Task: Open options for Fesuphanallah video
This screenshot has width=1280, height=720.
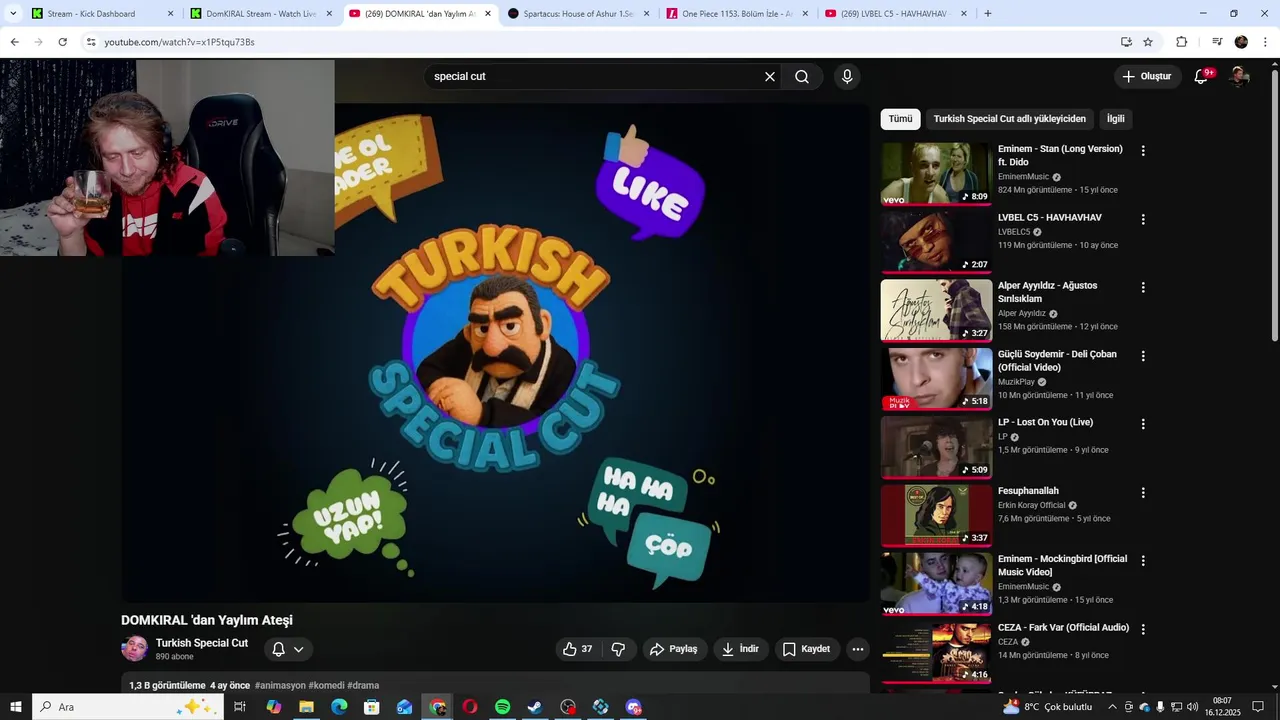Action: pos(1143,493)
